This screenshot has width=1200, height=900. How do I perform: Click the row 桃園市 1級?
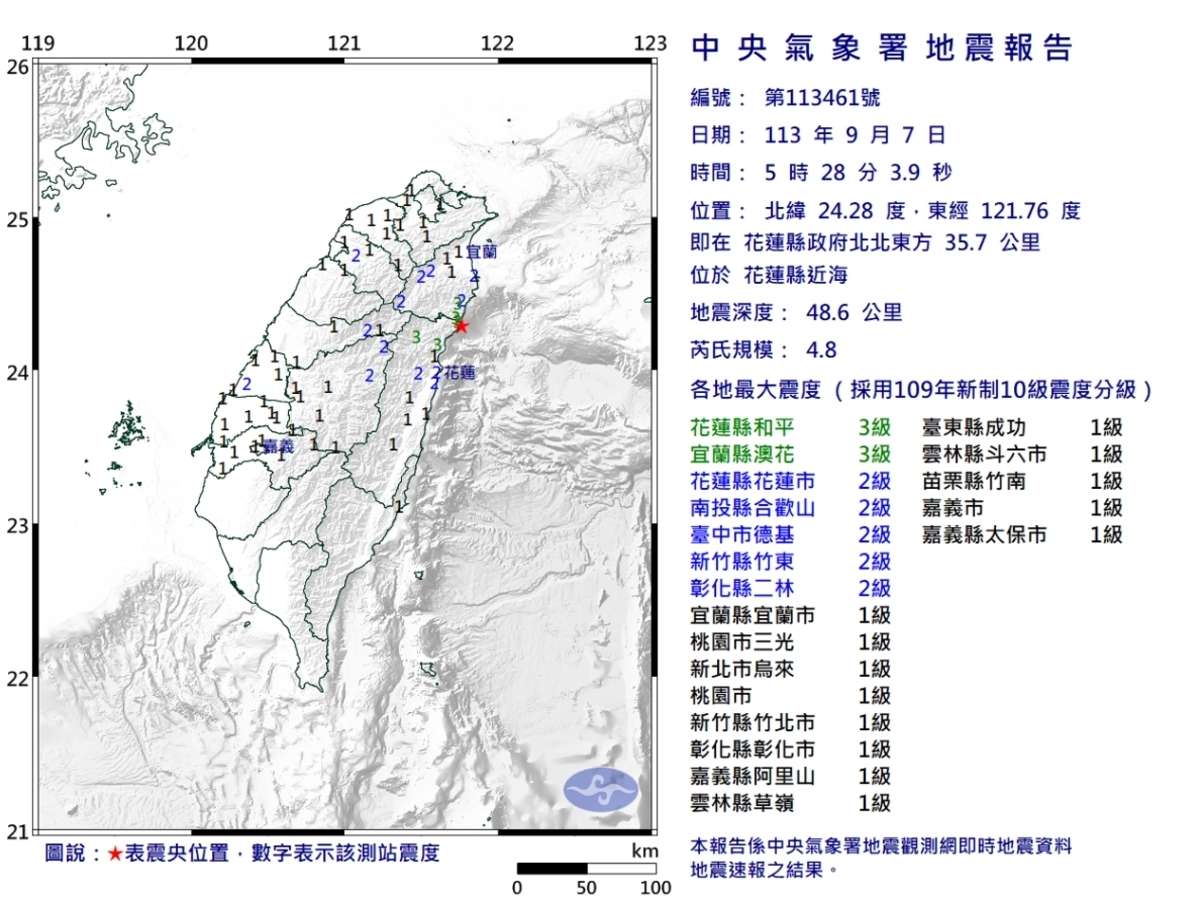(791, 696)
